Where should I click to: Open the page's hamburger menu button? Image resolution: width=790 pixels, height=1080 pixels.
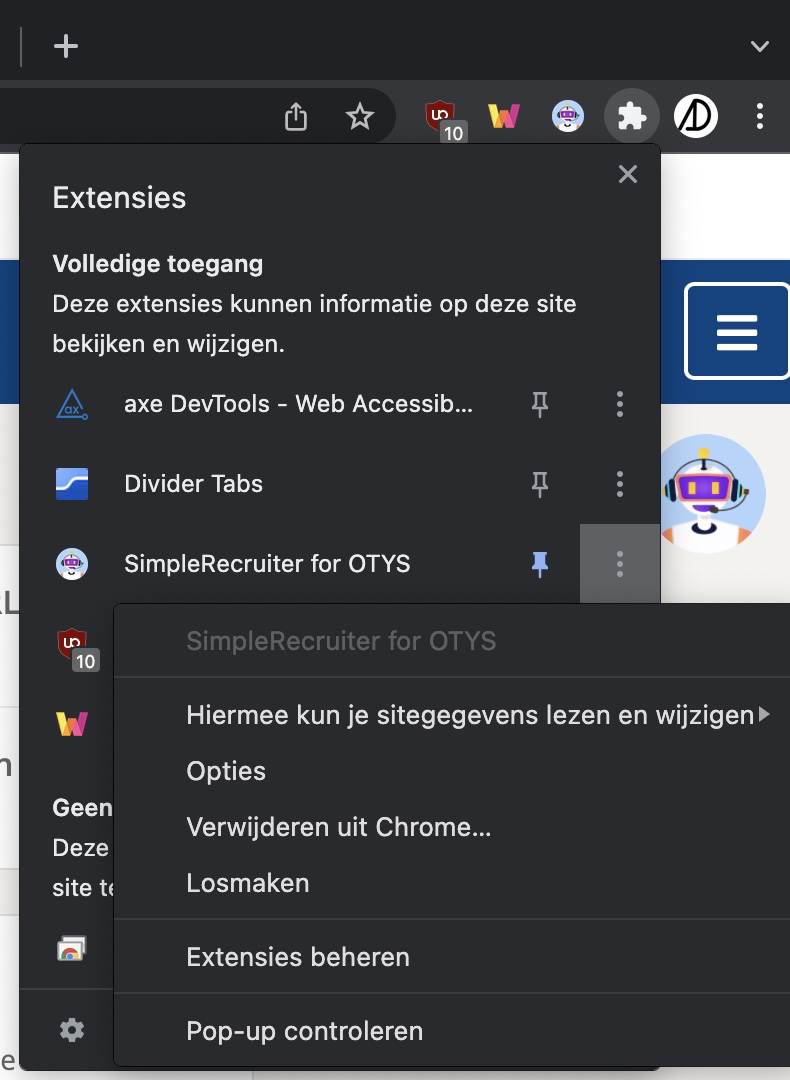(x=737, y=331)
